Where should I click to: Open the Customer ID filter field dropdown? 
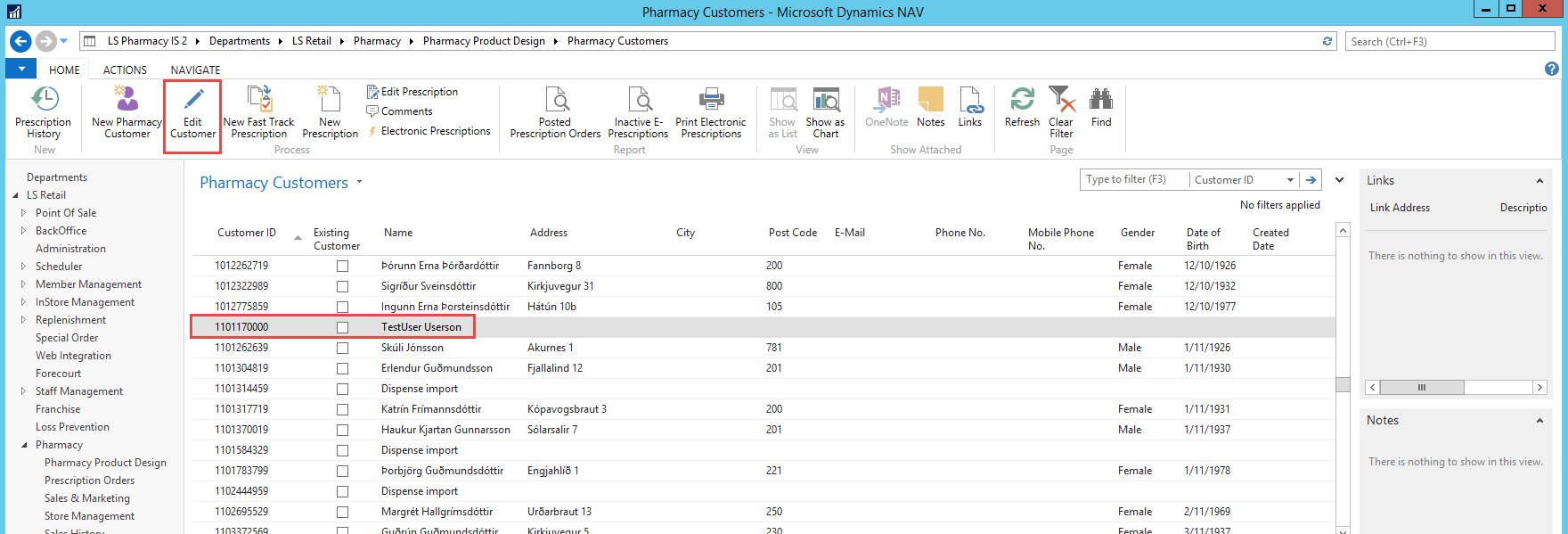coord(1289,180)
